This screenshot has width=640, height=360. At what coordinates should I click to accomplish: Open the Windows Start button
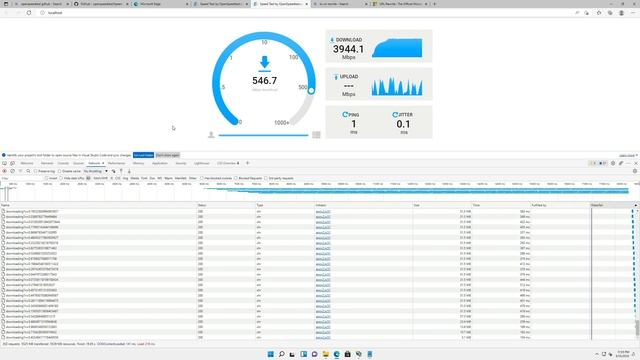tap(270, 354)
